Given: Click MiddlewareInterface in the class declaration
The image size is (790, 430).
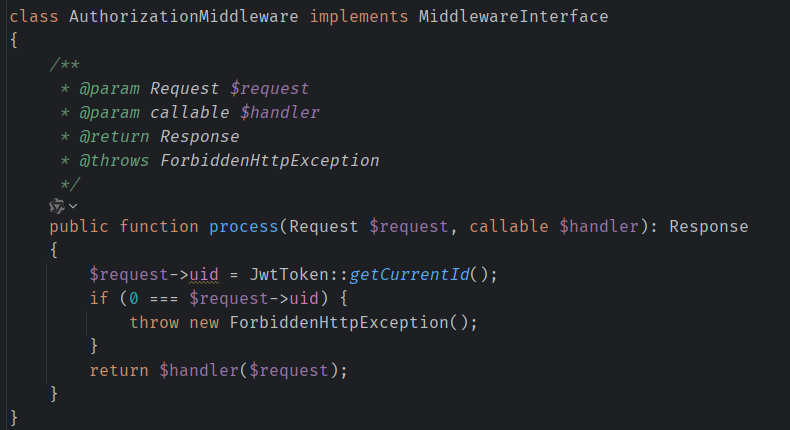Looking at the screenshot, I should tap(513, 17).
